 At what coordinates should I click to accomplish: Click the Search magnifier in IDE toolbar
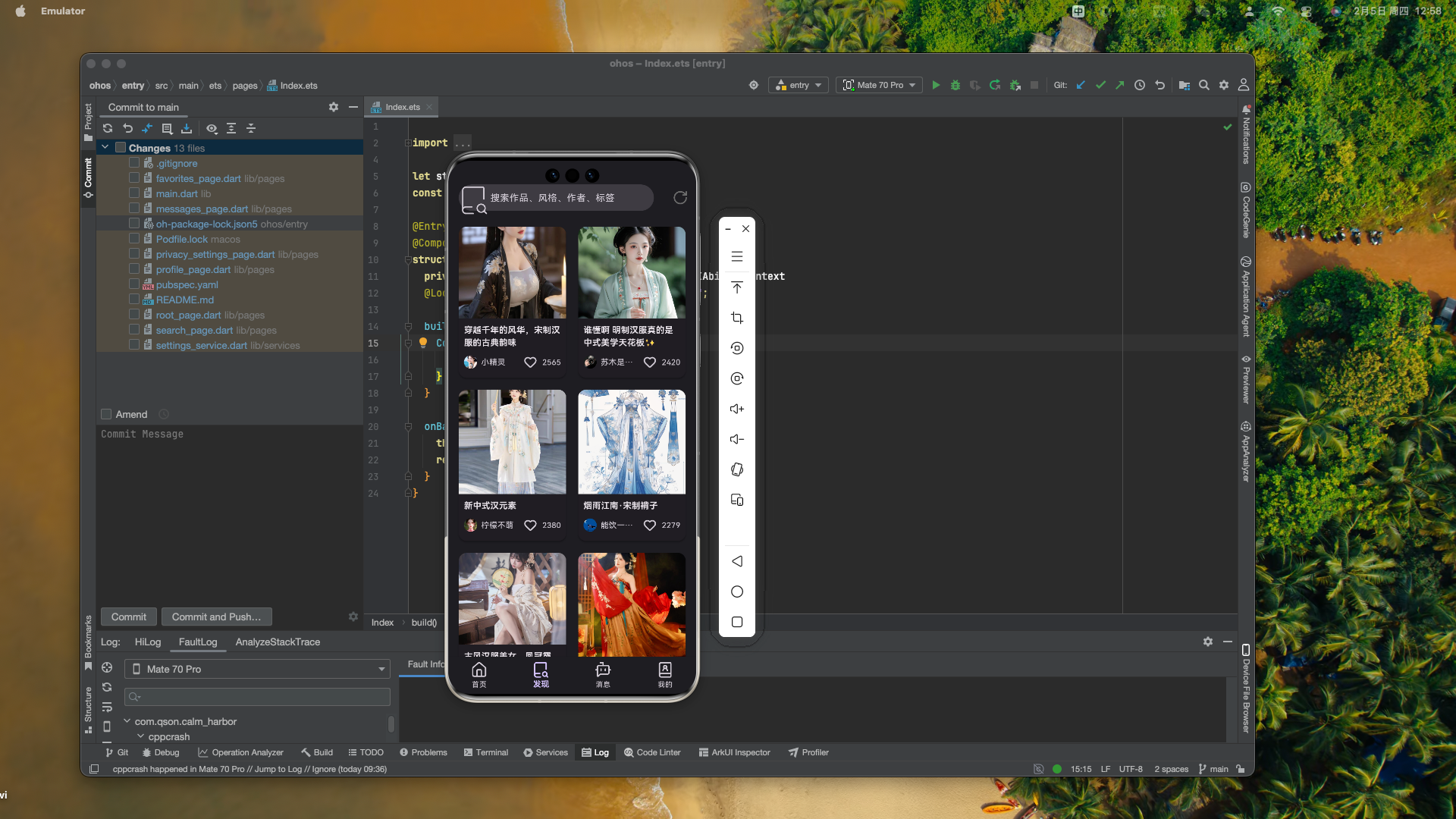[1203, 85]
